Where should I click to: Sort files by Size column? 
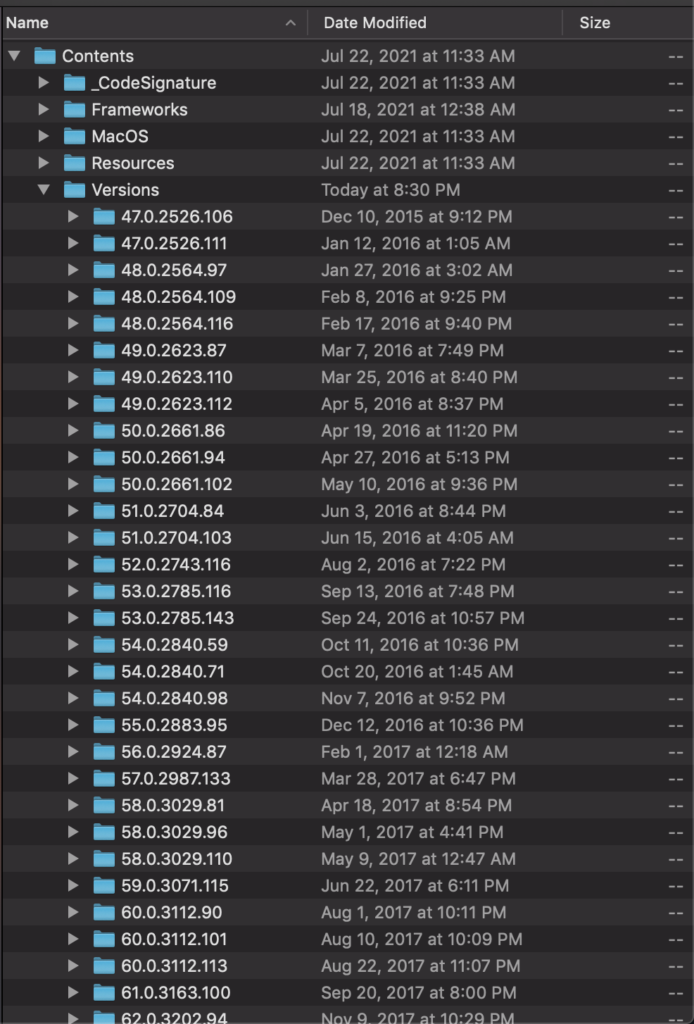click(x=594, y=22)
